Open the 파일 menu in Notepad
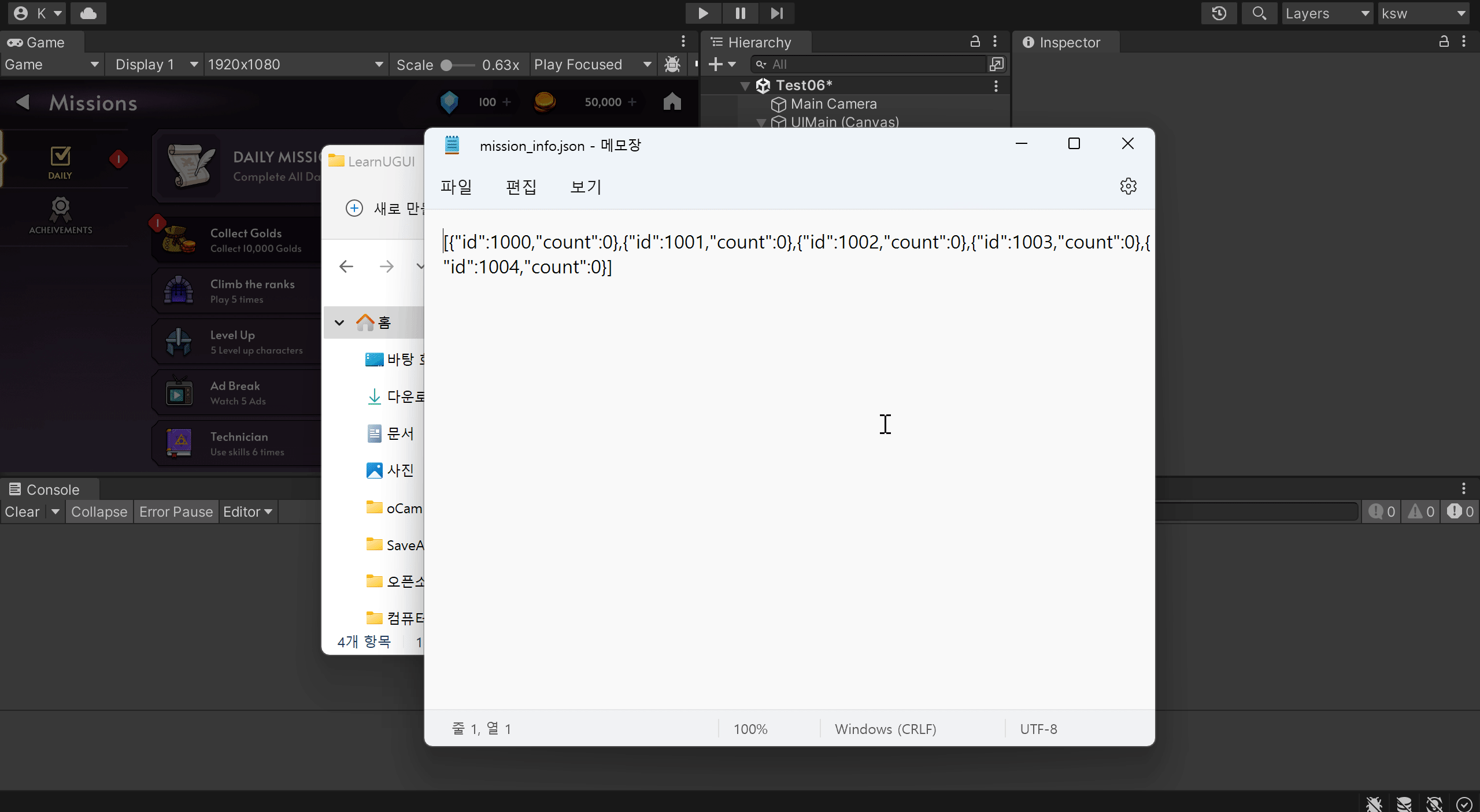The image size is (1480, 812). coord(456,187)
